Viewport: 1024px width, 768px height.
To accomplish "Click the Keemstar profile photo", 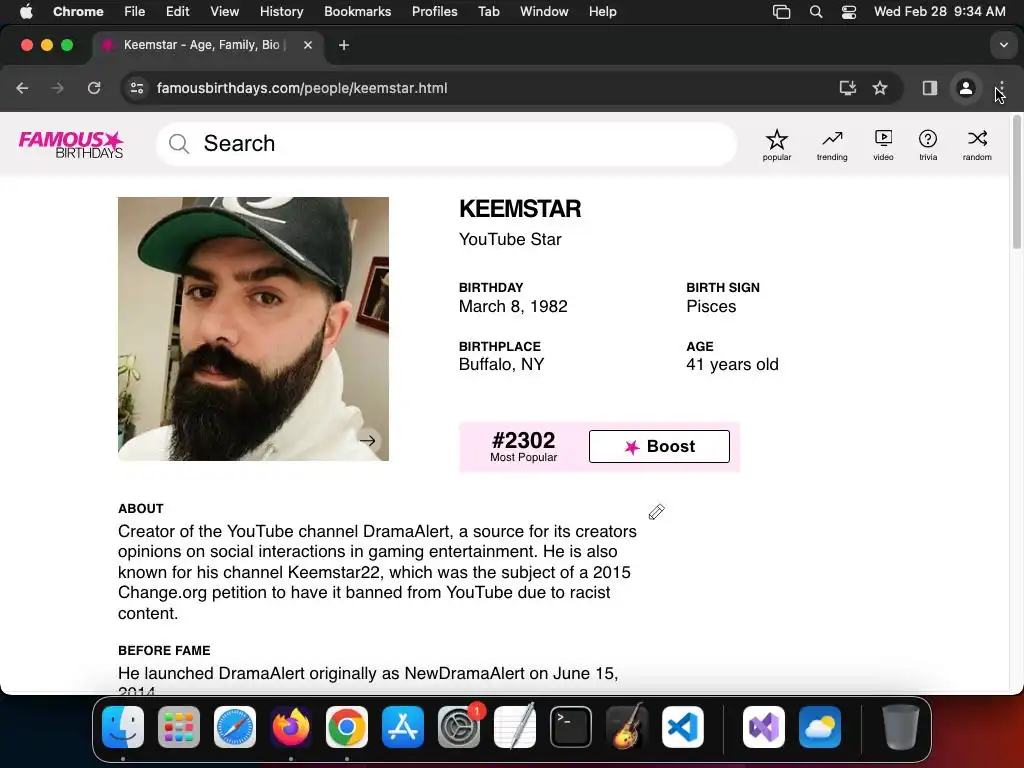I will [x=253, y=328].
